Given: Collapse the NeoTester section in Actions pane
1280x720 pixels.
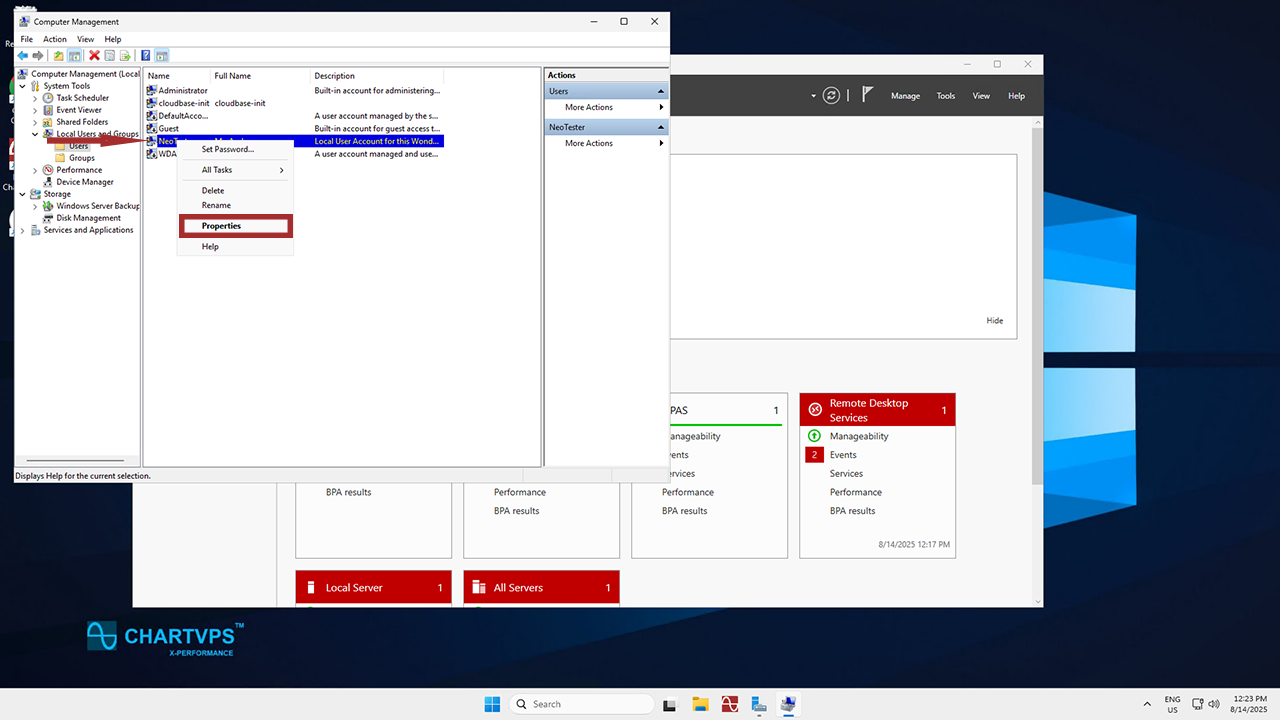Looking at the screenshot, I should click(660, 127).
